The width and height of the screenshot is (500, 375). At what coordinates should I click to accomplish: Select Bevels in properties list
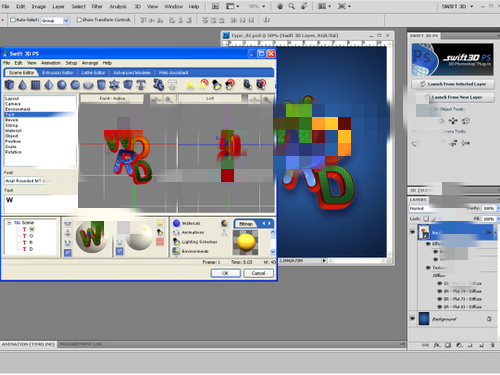coord(12,120)
